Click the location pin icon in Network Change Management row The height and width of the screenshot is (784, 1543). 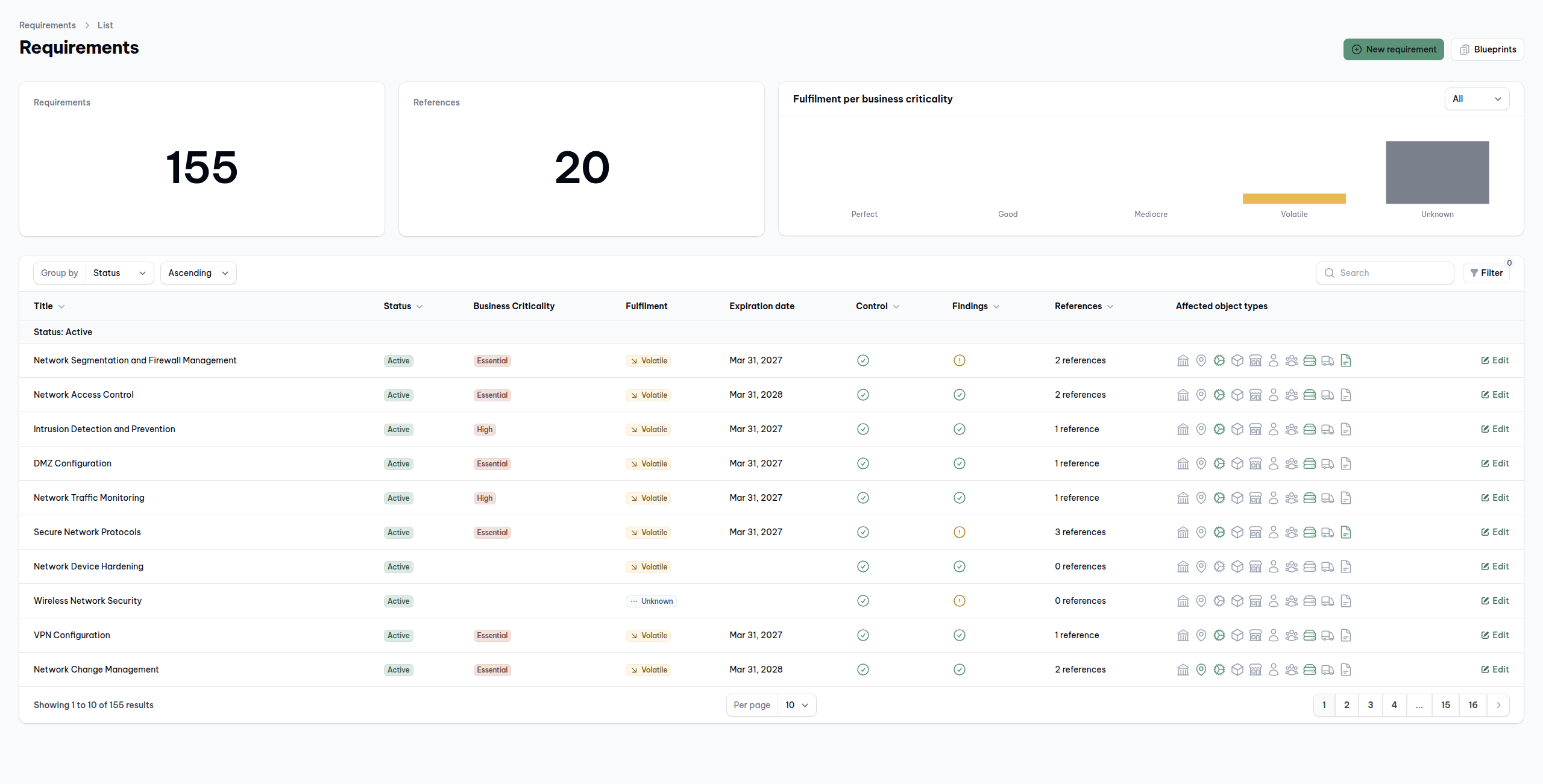[x=1201, y=670]
